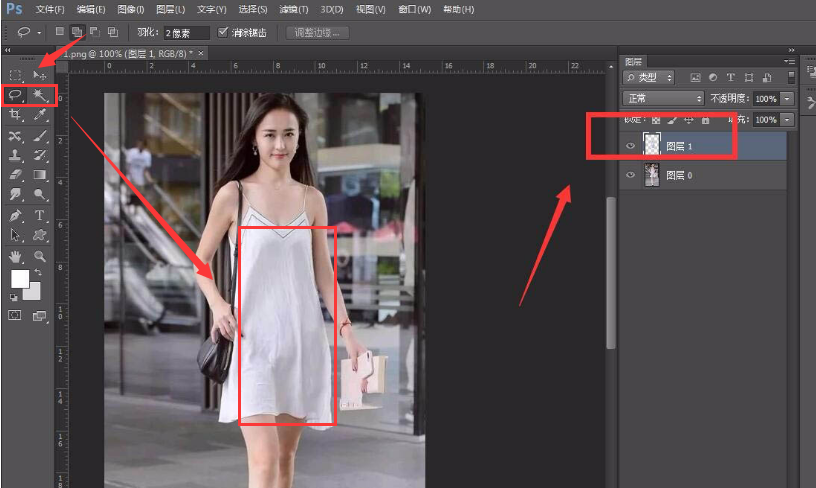Screen dimensions: 816x488
Task: Choose New selection mode in options bar
Action: point(60,32)
